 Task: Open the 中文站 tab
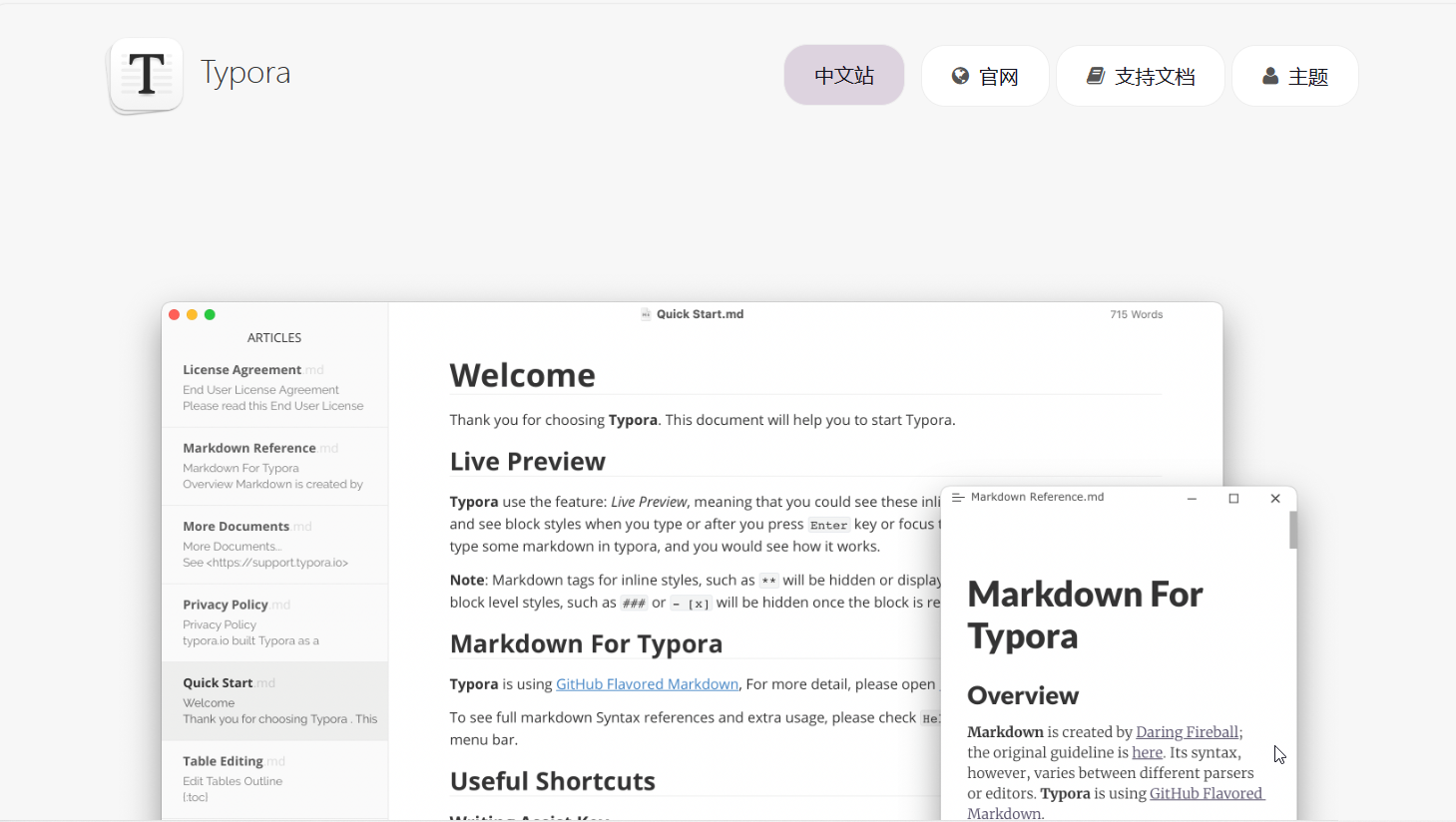point(843,76)
